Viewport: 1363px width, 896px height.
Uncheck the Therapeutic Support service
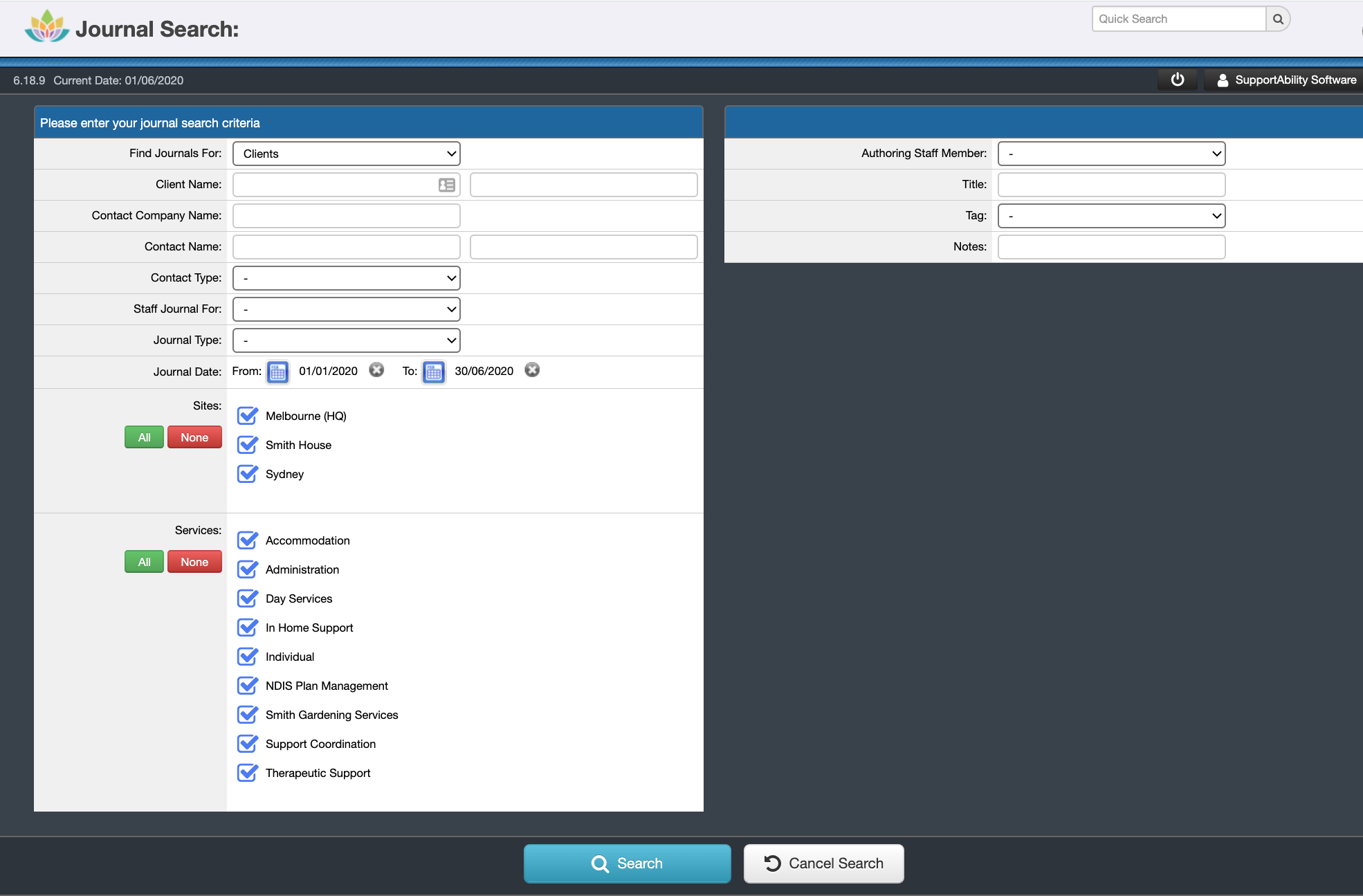248,773
